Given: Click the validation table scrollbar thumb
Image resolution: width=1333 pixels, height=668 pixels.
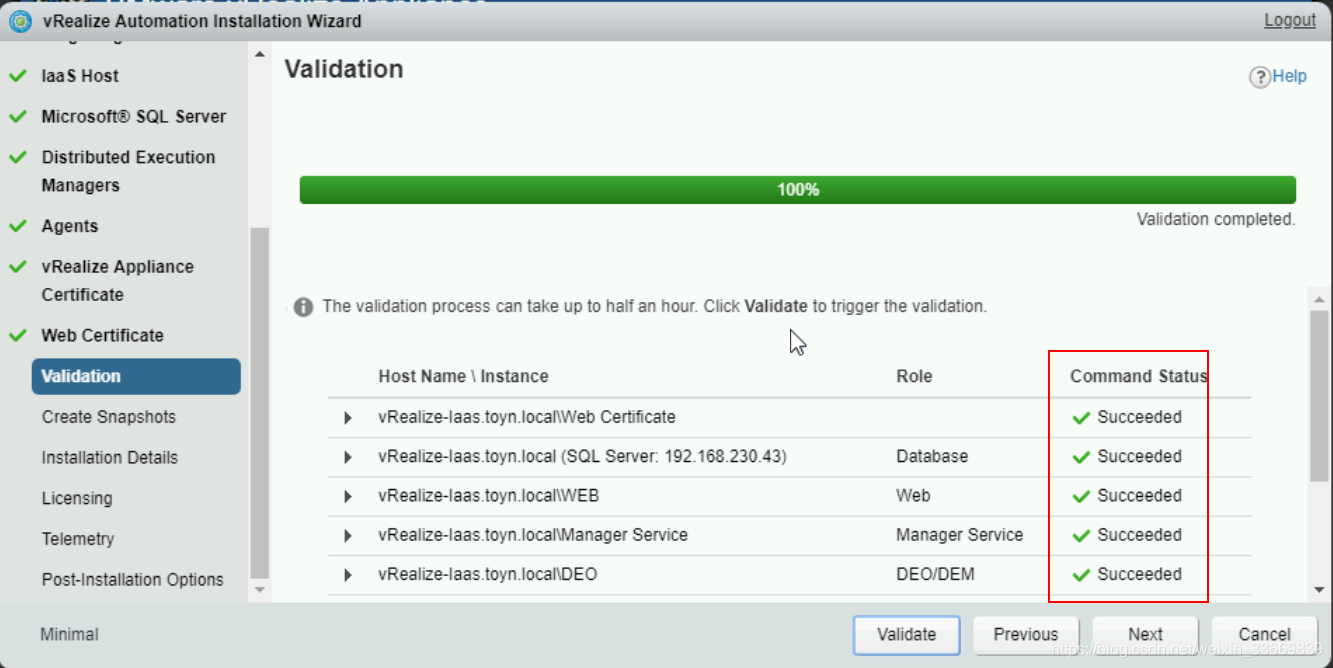Looking at the screenshot, I should pos(1319,395).
